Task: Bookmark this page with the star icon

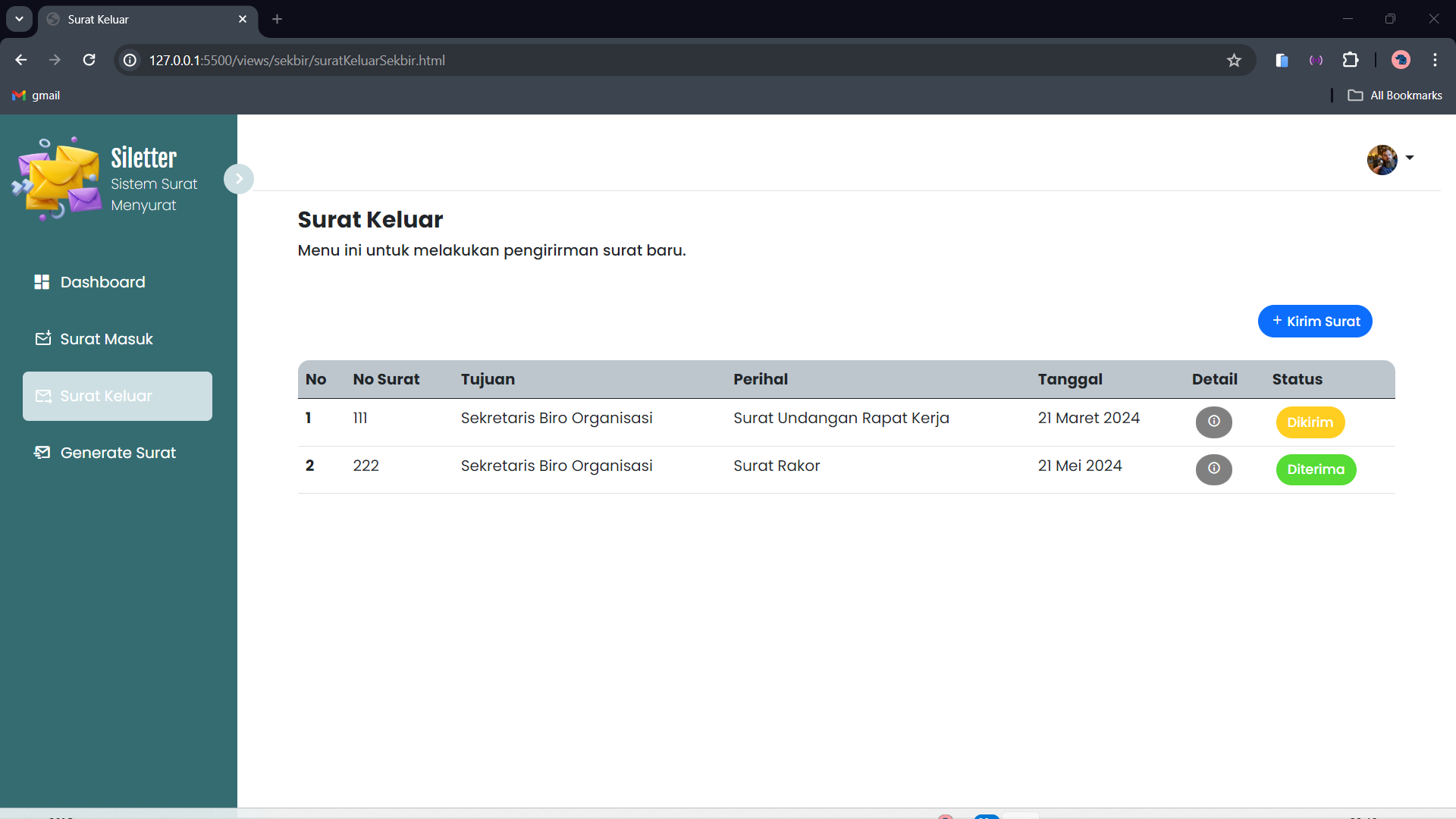Action: [1234, 60]
